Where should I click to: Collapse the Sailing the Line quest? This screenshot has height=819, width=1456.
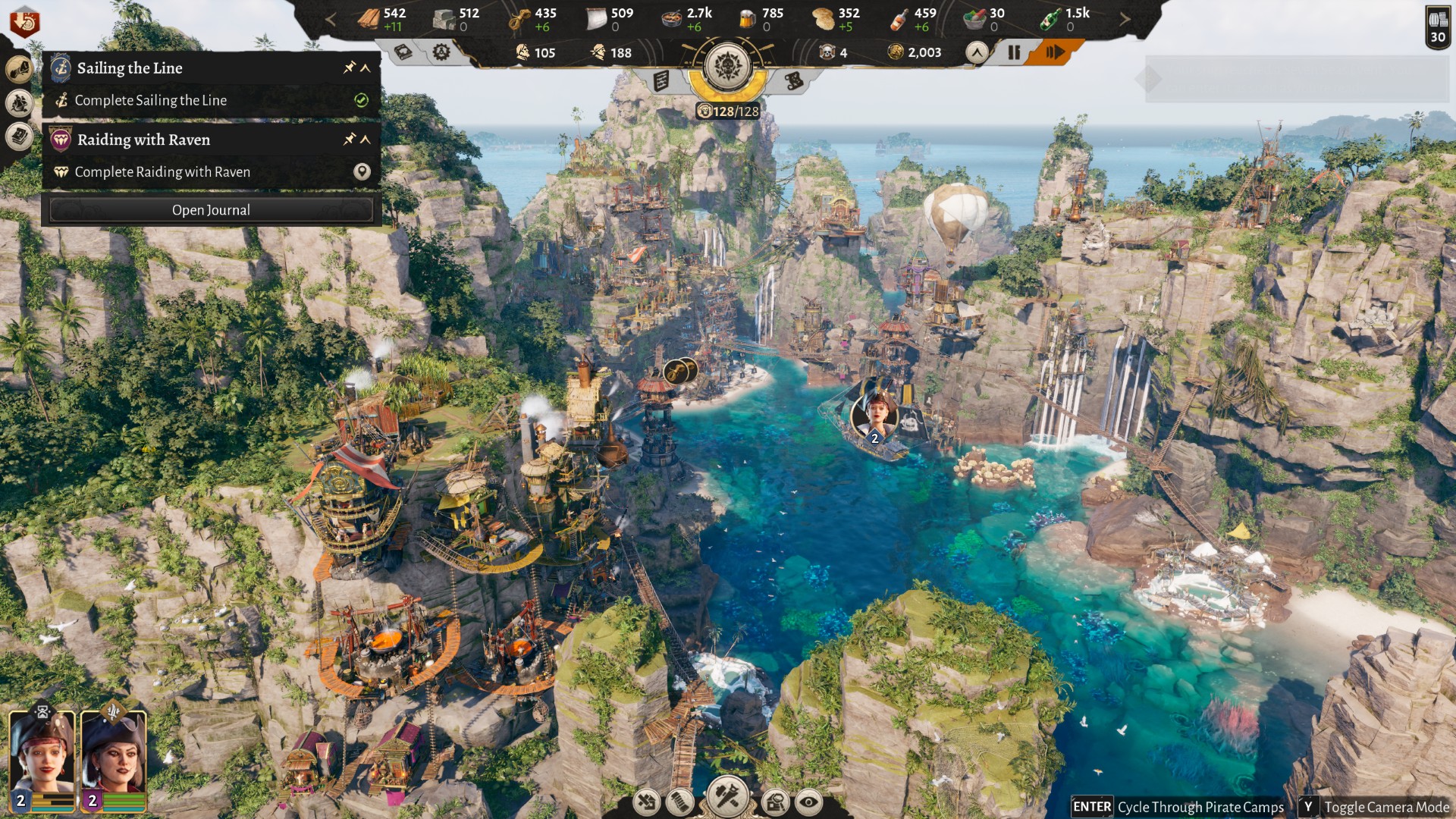point(366,67)
